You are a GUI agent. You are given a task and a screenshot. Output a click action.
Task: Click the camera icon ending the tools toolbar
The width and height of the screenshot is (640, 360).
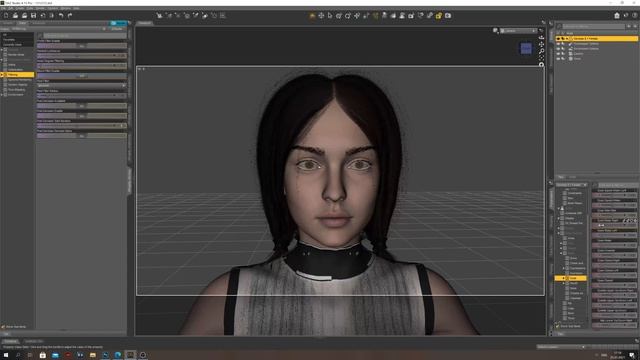coord(448,16)
